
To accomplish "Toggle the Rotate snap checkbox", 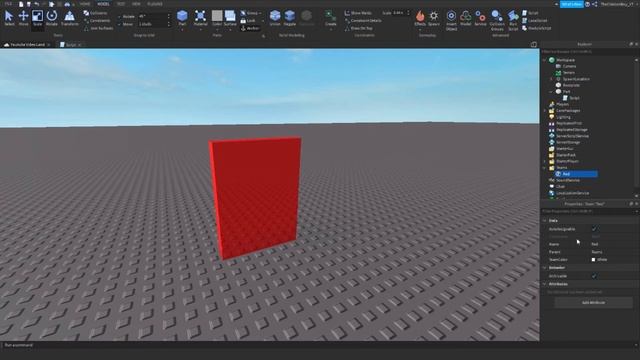I will [119, 16].
